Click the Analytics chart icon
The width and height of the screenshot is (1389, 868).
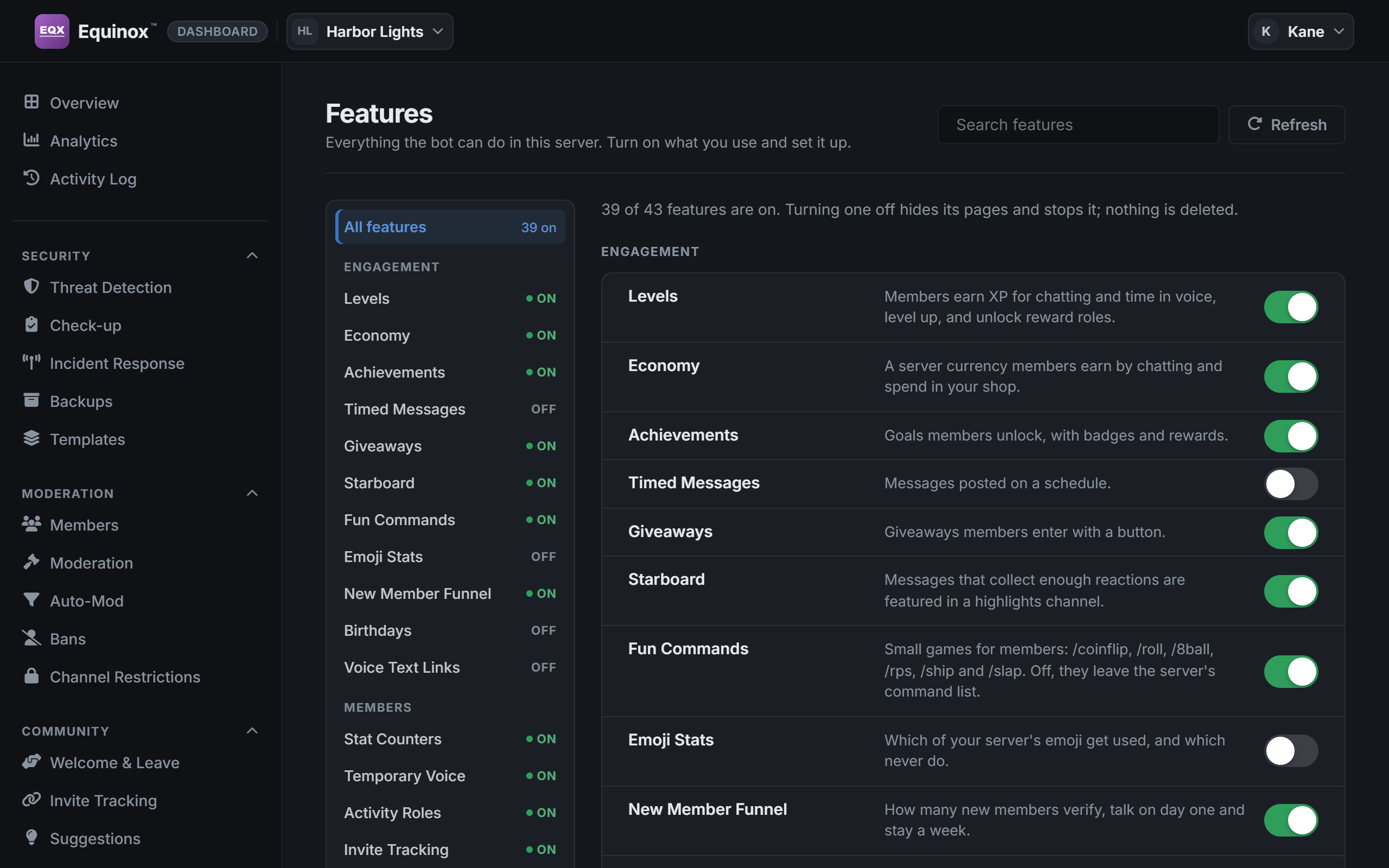[x=31, y=140]
